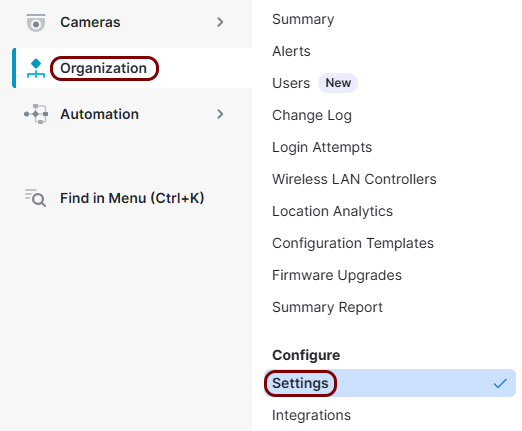
Task: Open Wireless LAN Controllers
Action: pos(354,179)
